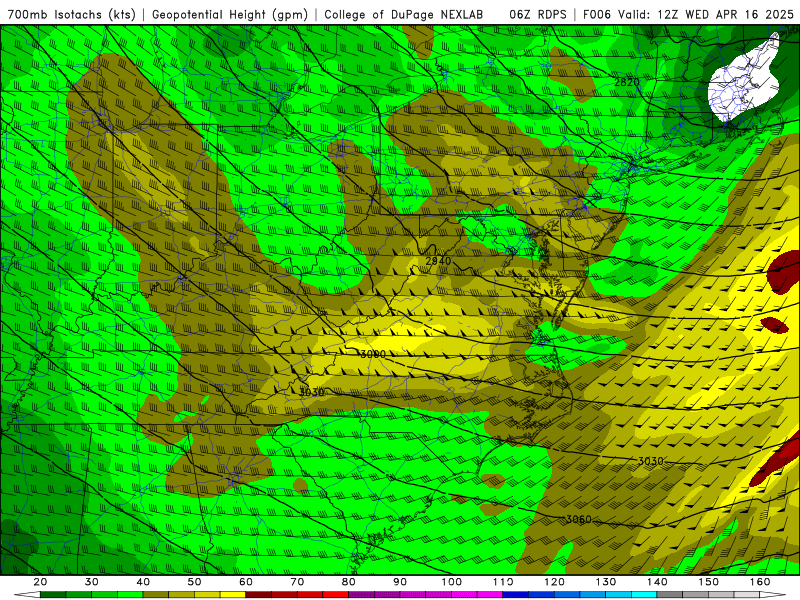Click the 140 value on the color scale
Screen dimensions: 800x600
(x=657, y=582)
